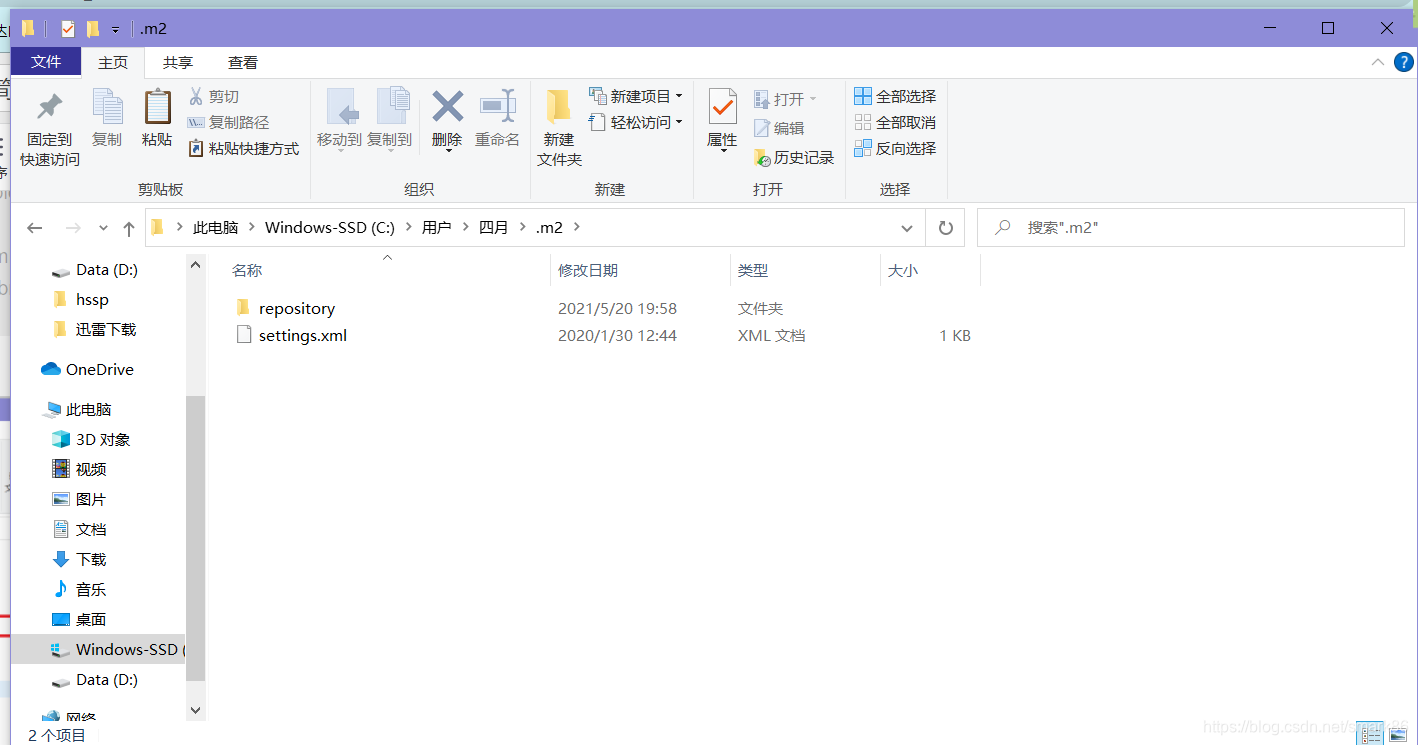The width and height of the screenshot is (1418, 745).
Task: Go up one folder level
Action: (x=128, y=228)
